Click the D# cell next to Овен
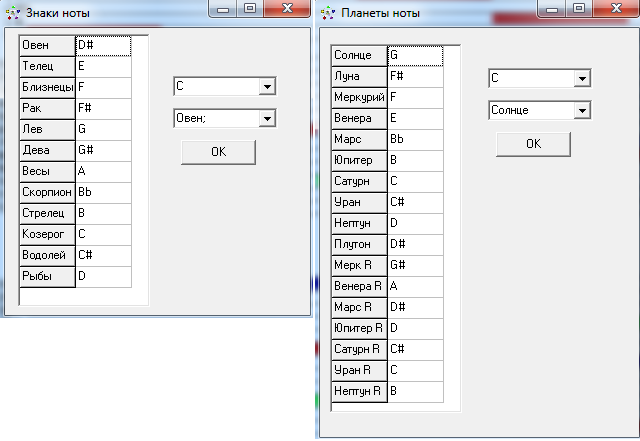 tap(103, 46)
